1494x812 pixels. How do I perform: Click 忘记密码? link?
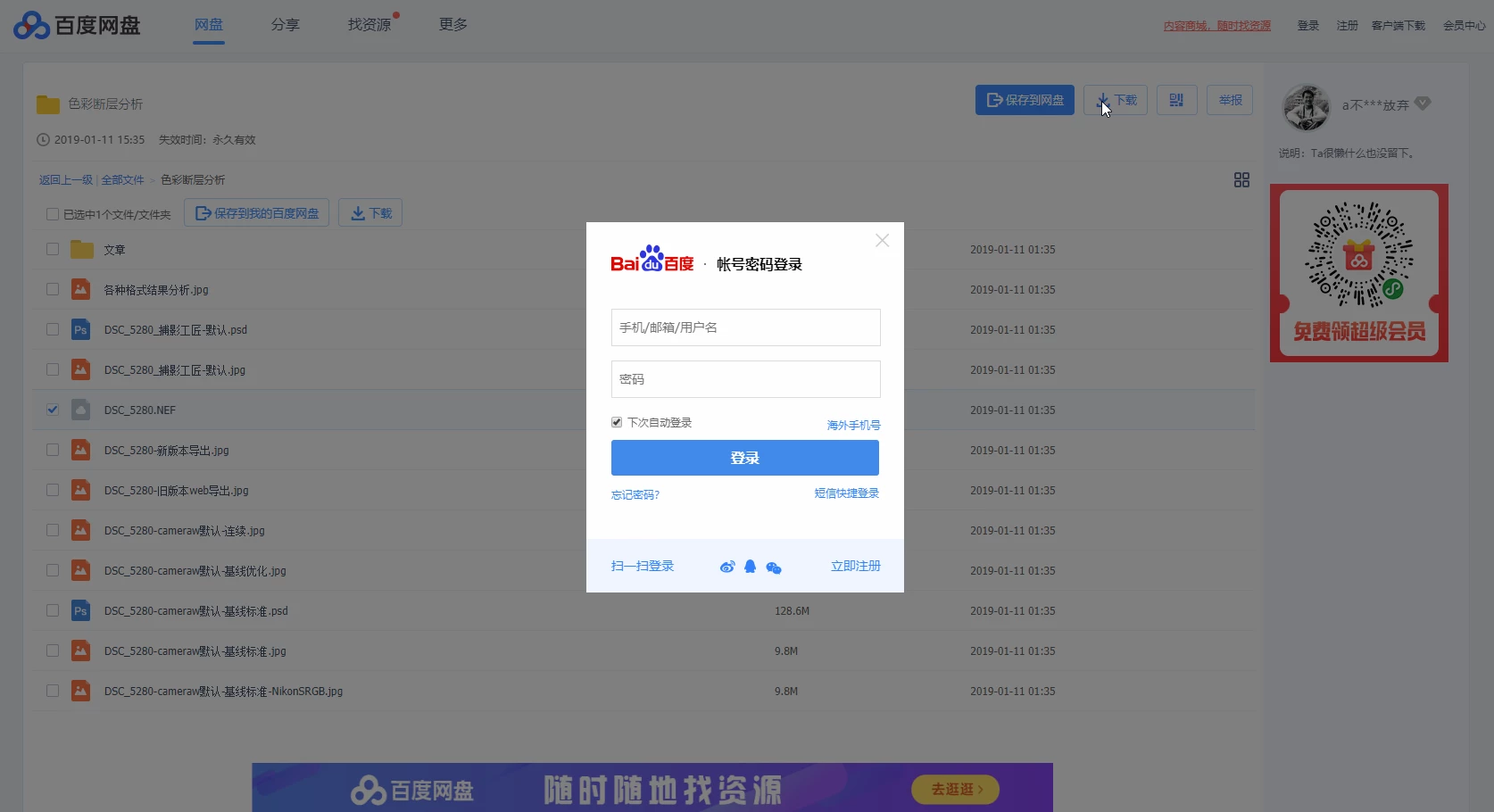pos(635,495)
